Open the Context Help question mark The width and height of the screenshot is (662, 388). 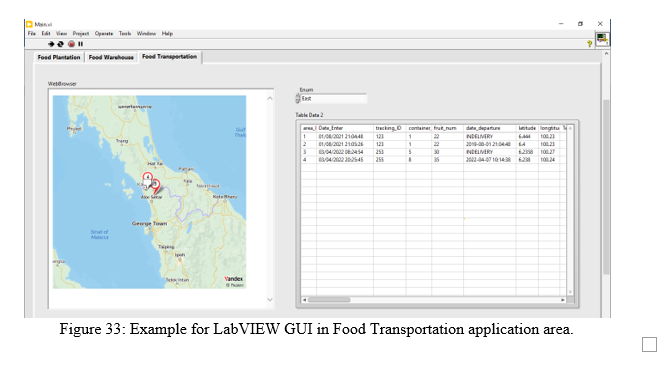pyautogui.click(x=589, y=43)
